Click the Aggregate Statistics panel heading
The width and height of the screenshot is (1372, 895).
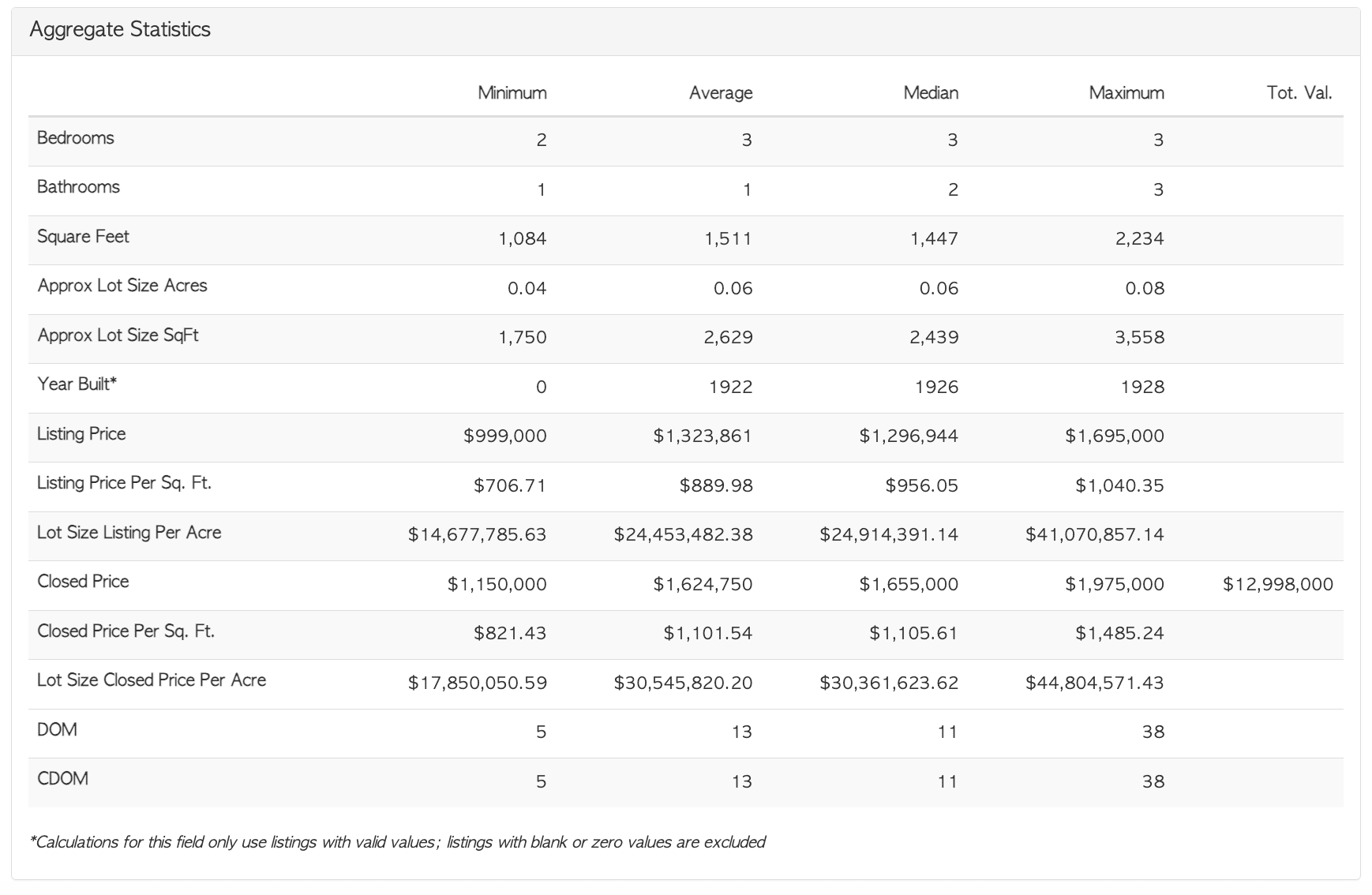pos(120,30)
